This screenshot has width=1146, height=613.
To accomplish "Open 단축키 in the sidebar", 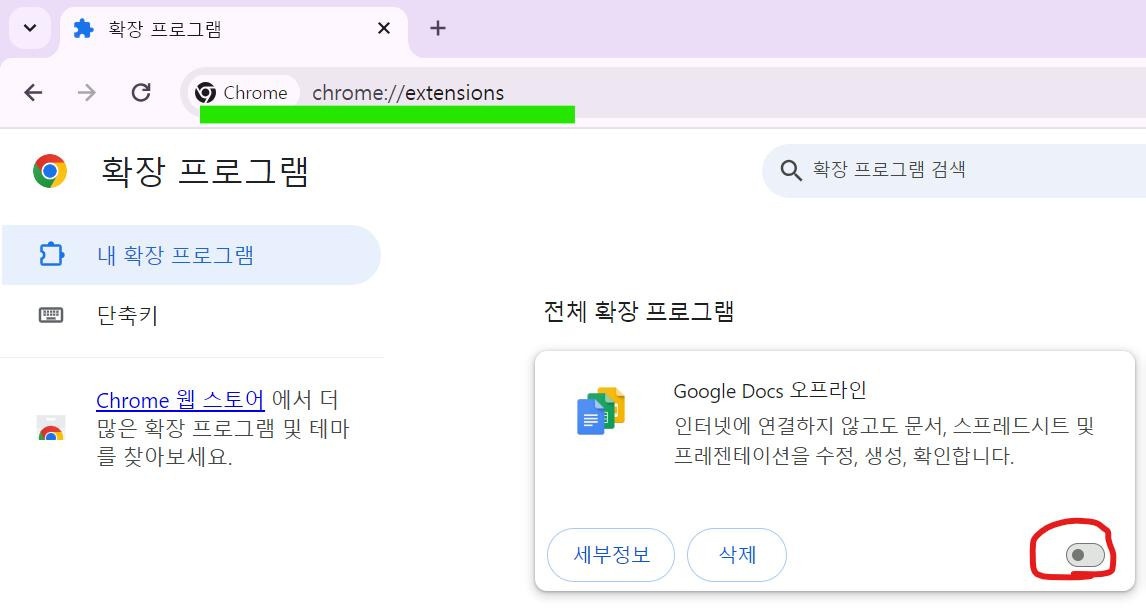I will coord(191,315).
